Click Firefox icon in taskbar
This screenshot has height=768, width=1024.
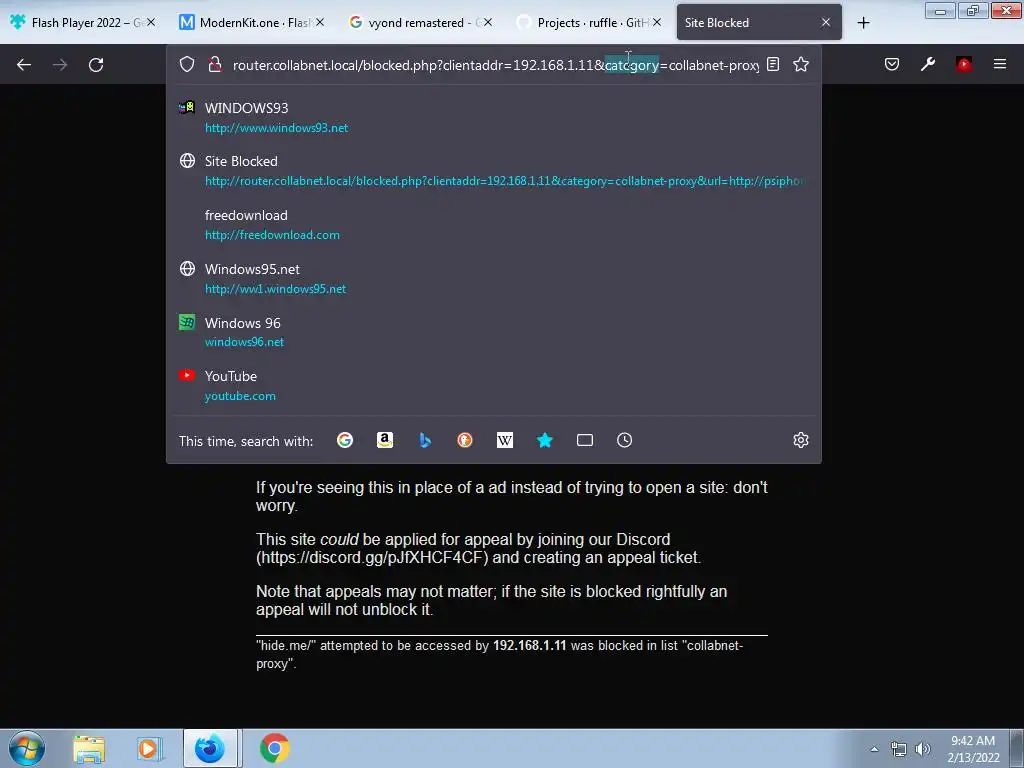210,748
